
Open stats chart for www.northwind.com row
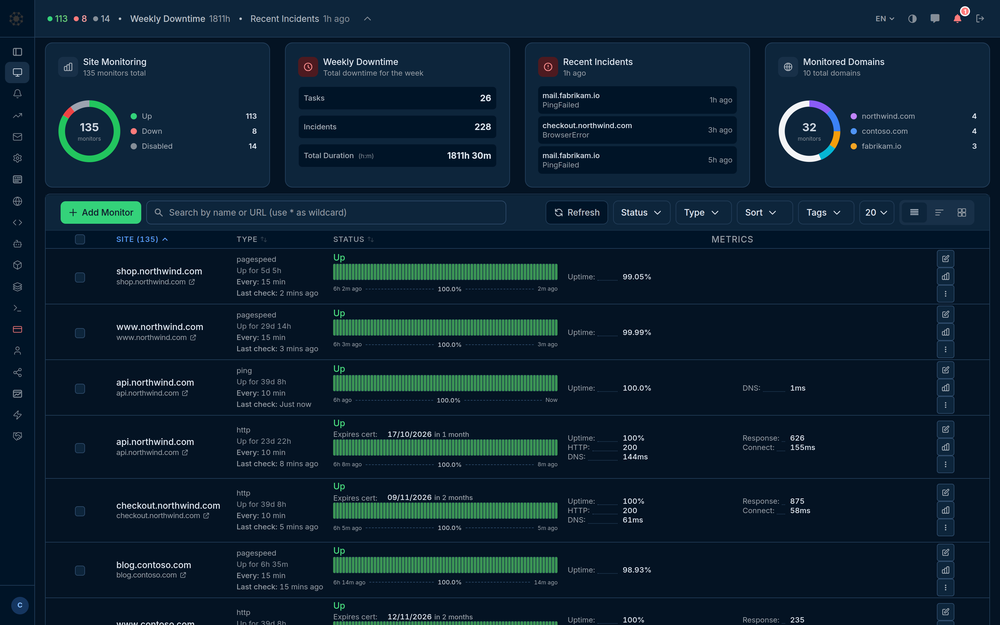[945, 332]
